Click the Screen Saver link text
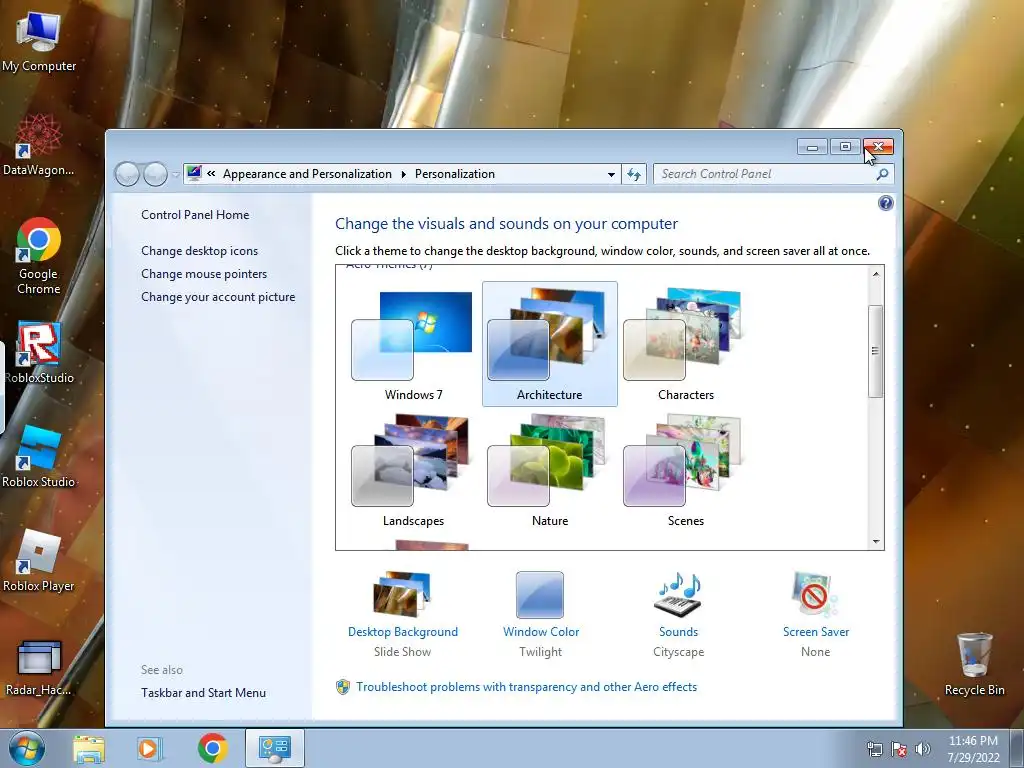Viewport: 1024px width, 768px height. 816,632
